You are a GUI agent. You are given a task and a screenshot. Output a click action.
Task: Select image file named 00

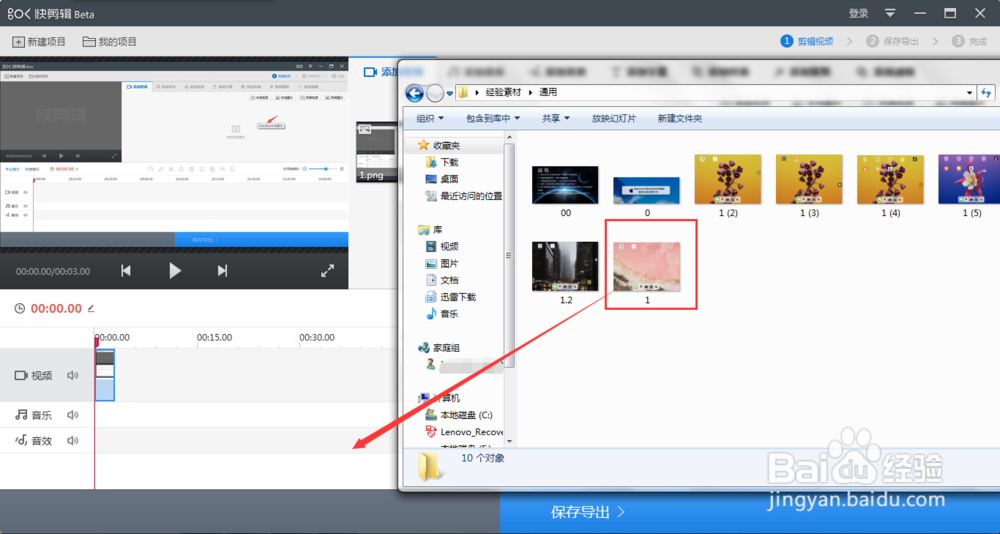(565, 191)
